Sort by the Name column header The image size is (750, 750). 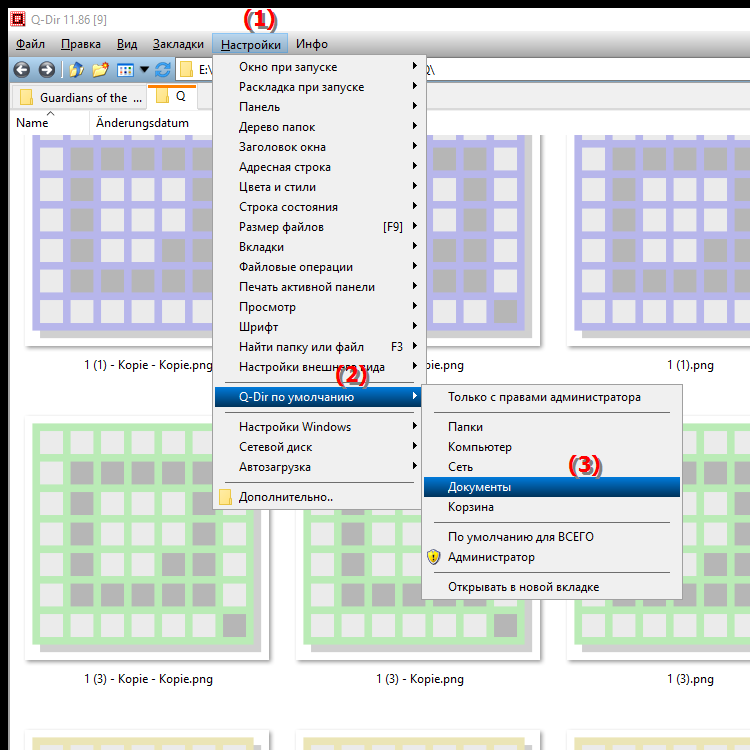(x=50, y=123)
